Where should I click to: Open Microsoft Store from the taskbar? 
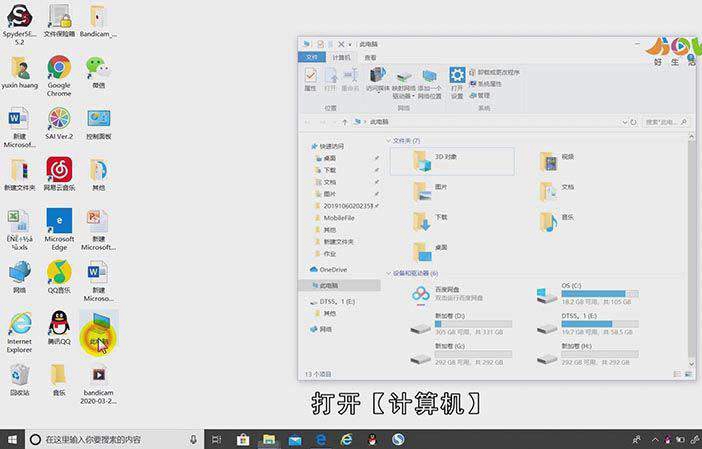243,440
